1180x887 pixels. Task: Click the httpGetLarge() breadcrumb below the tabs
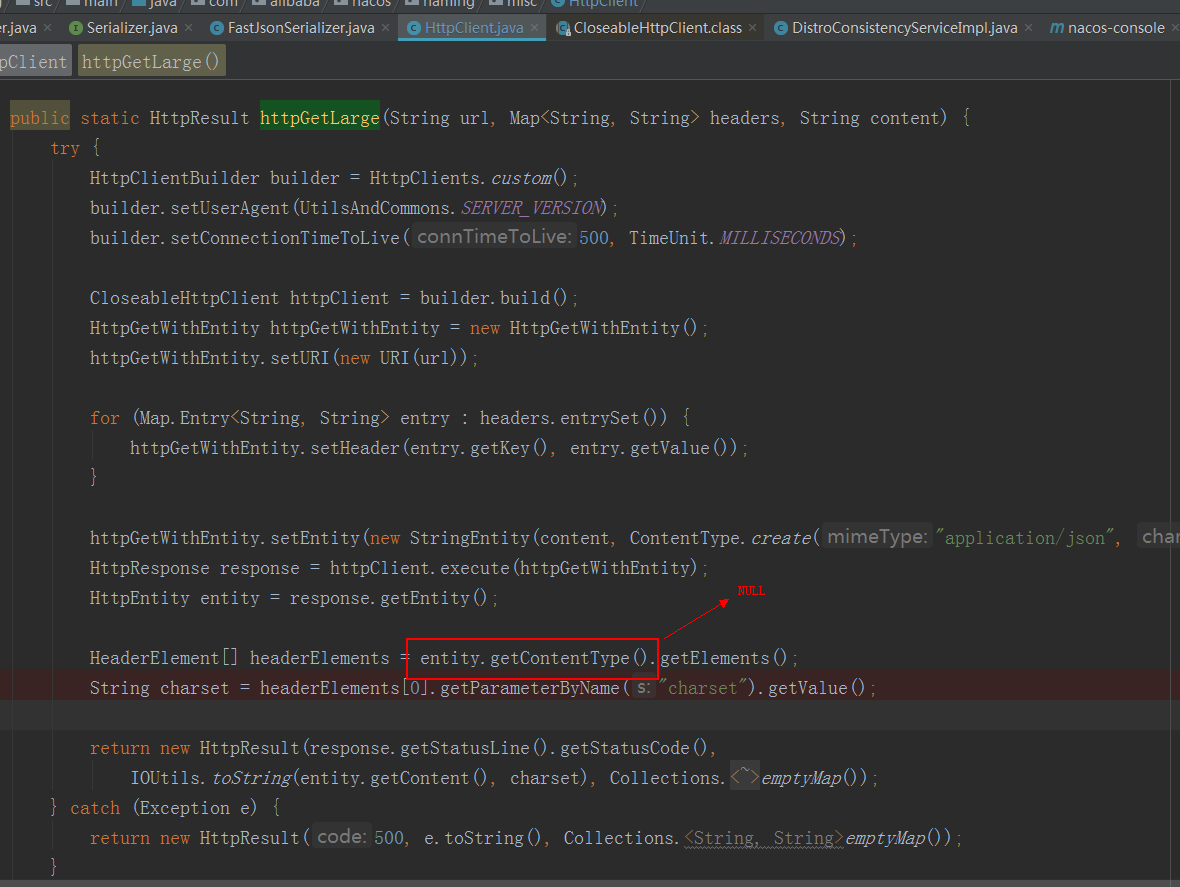tap(151, 60)
